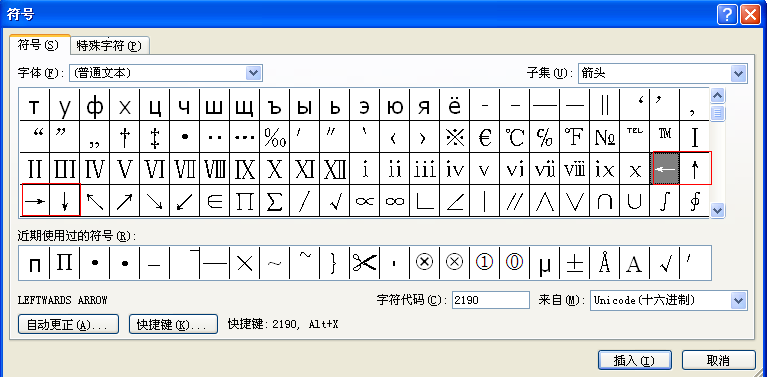The image size is (770, 378).
Task: Pick the right brace } from recent symbols
Action: 334,263
